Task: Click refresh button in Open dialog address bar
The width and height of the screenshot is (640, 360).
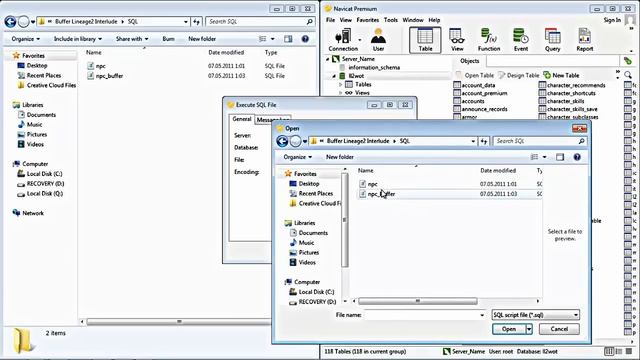Action: [484, 141]
